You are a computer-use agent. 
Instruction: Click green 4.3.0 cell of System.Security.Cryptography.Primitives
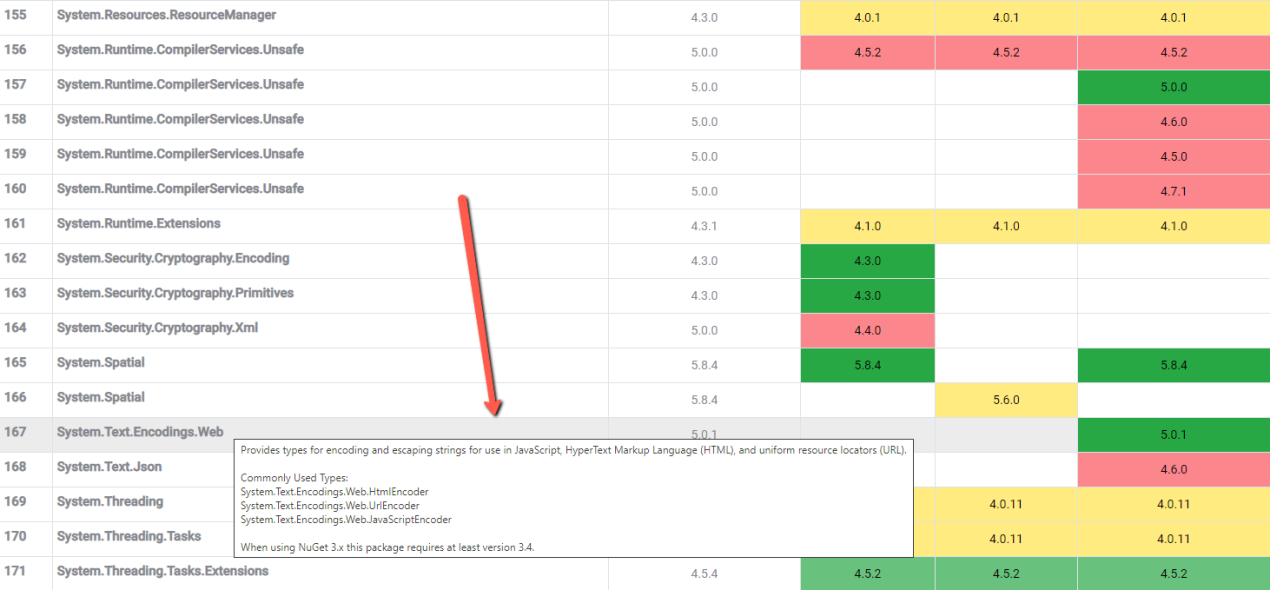coord(868,296)
